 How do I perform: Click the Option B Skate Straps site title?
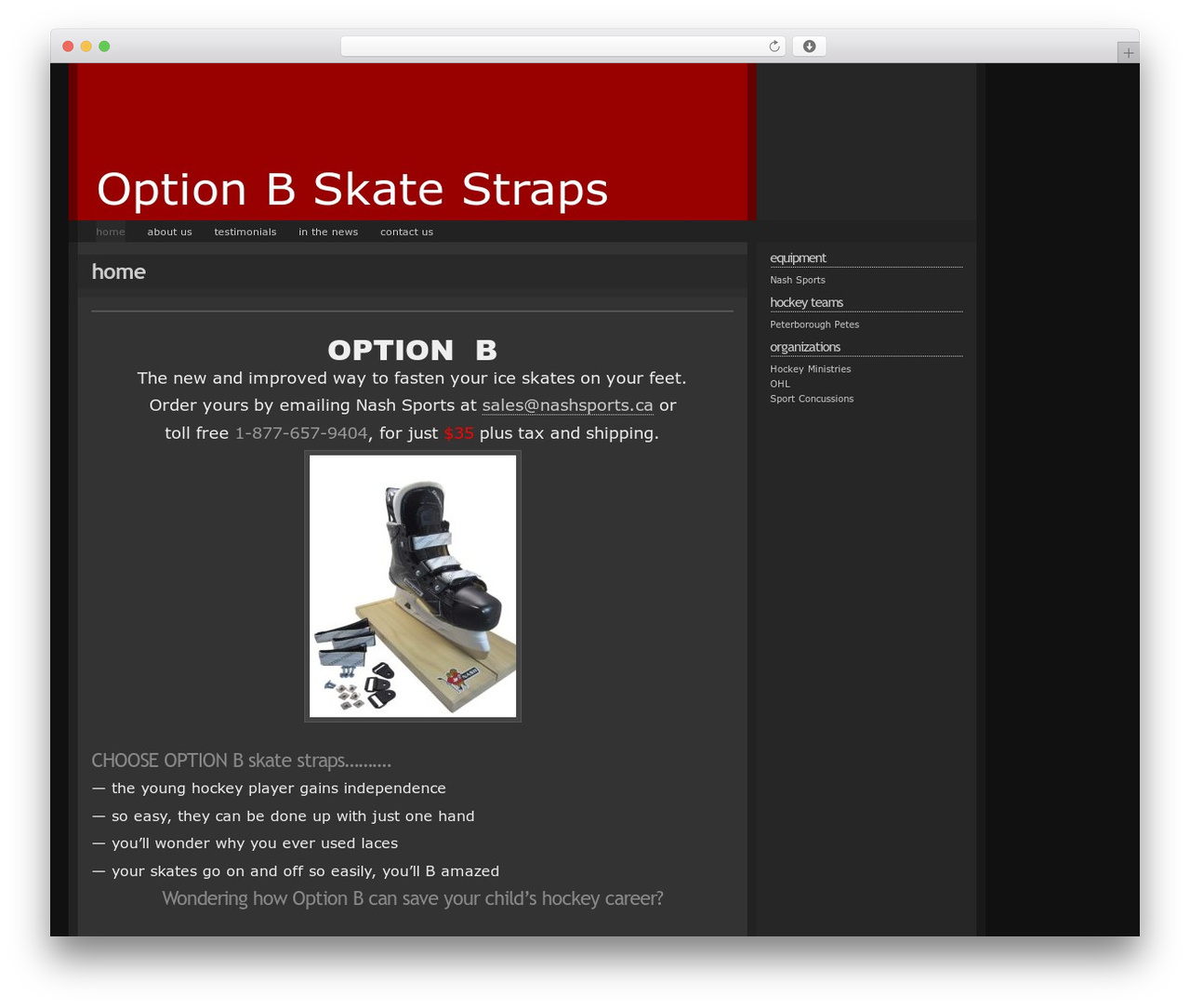[352, 189]
